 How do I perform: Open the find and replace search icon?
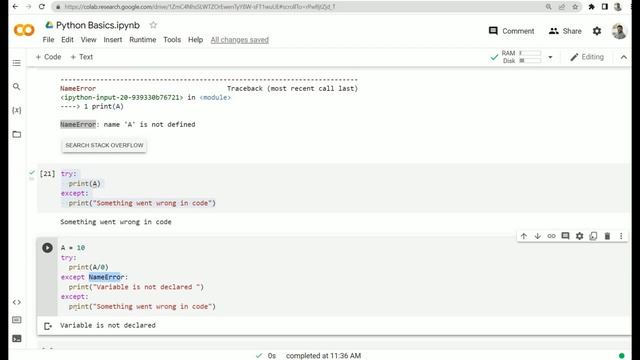point(17,87)
